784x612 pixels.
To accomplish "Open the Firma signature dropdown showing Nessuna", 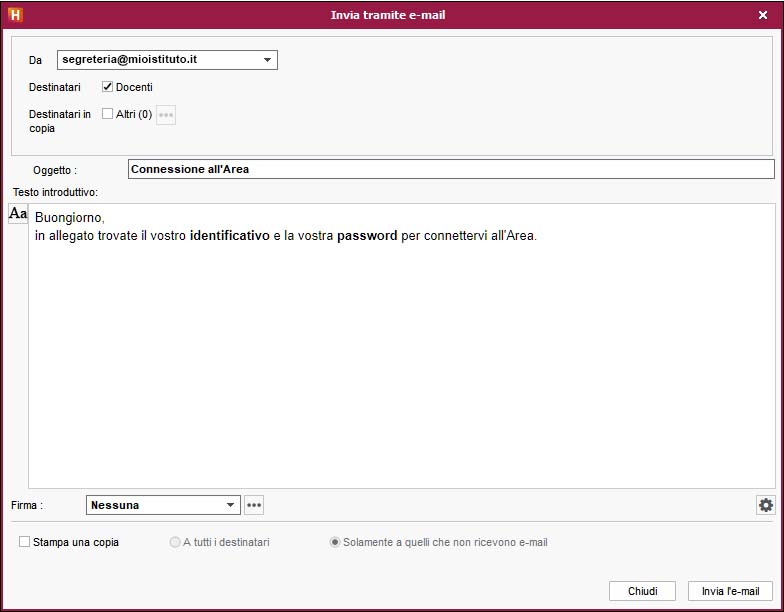I will 230,505.
